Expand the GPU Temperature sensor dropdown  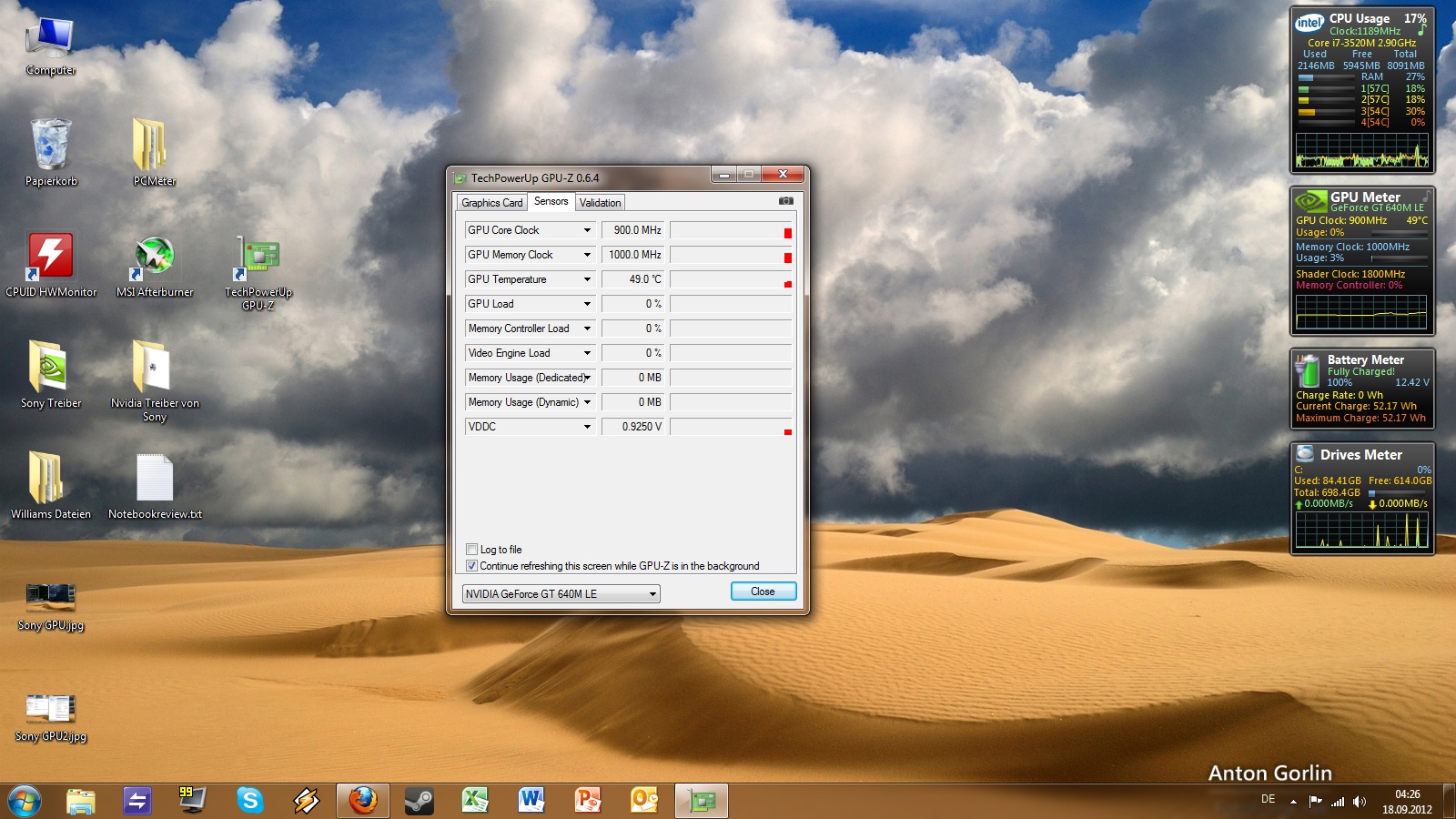tap(587, 279)
